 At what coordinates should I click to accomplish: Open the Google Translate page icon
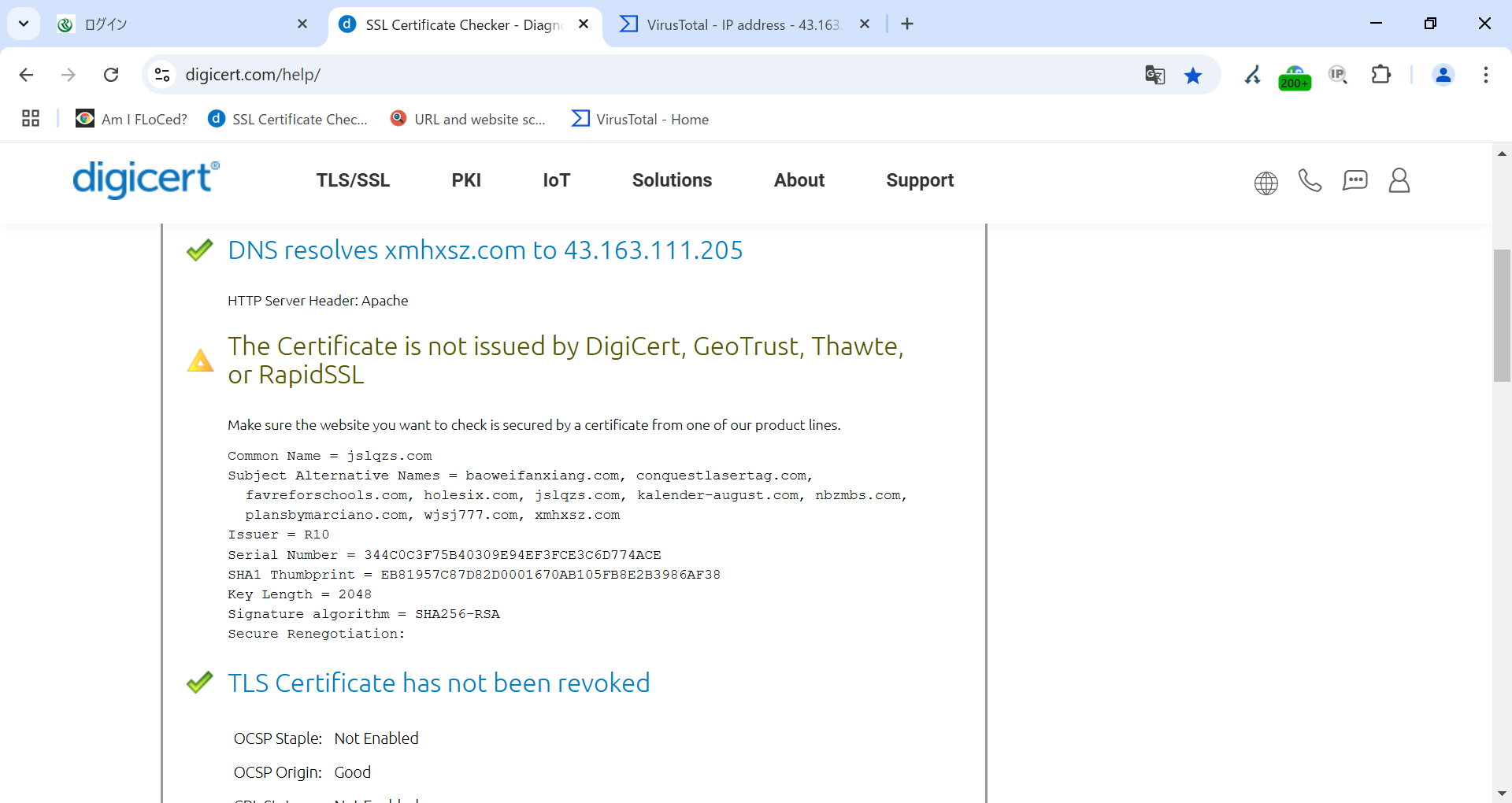click(1154, 75)
